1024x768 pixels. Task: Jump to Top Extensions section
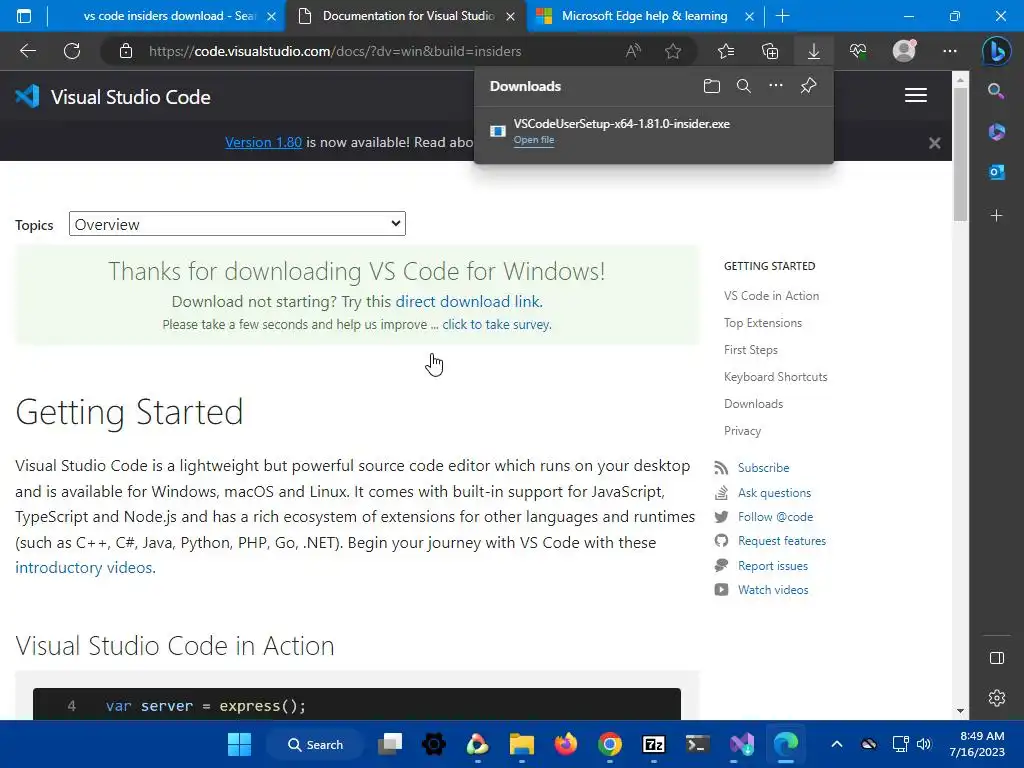(763, 323)
